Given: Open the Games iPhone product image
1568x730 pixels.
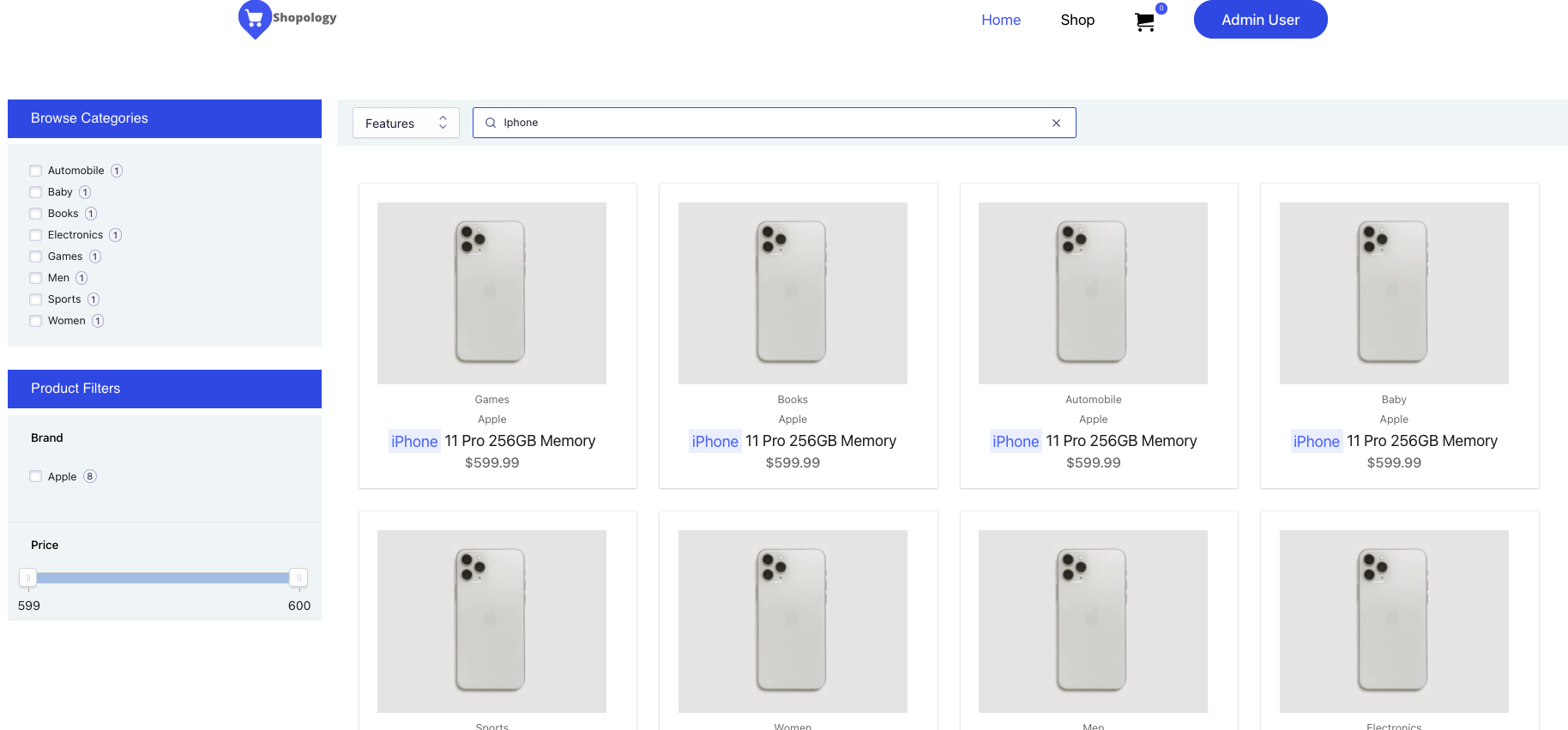Looking at the screenshot, I should (492, 293).
